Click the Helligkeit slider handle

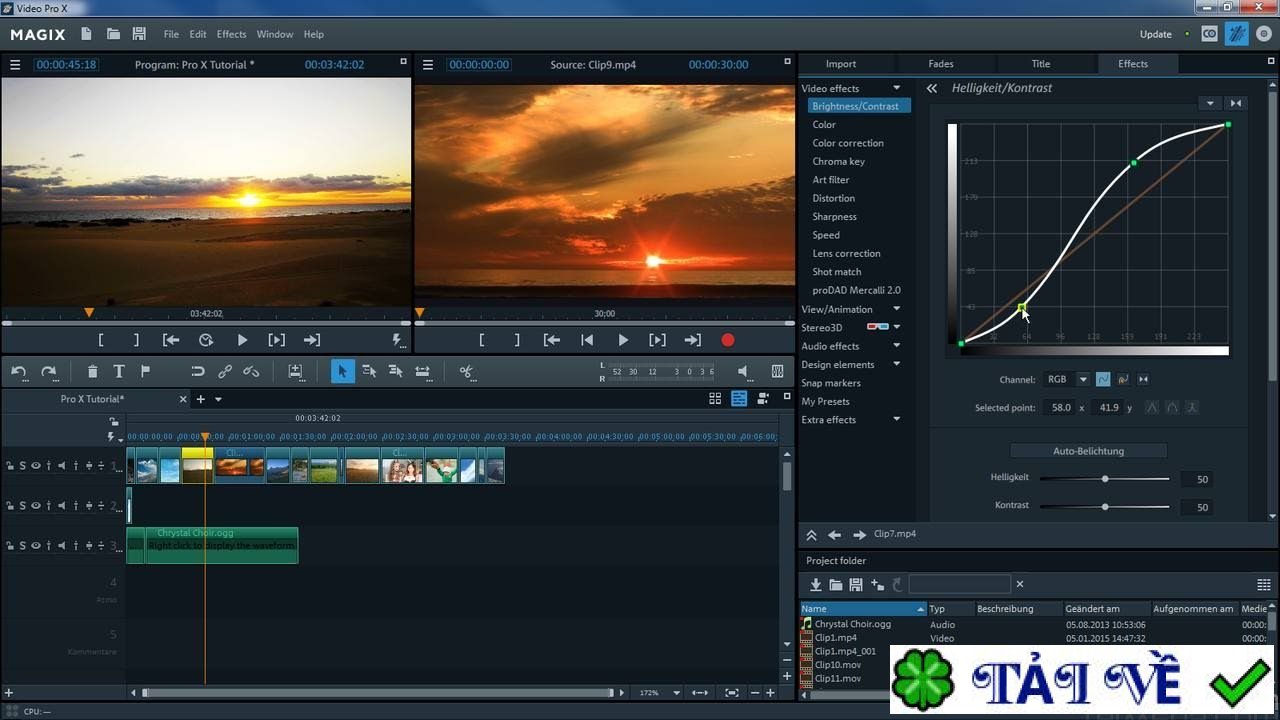(x=1105, y=479)
